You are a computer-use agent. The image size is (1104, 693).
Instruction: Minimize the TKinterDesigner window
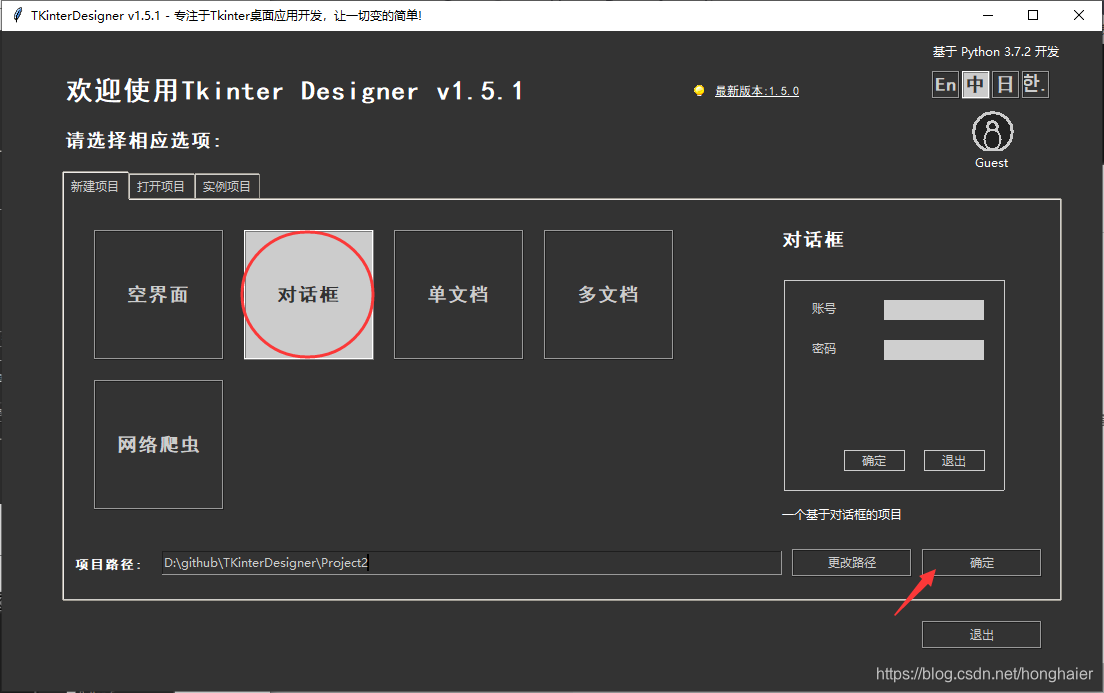[x=988, y=15]
